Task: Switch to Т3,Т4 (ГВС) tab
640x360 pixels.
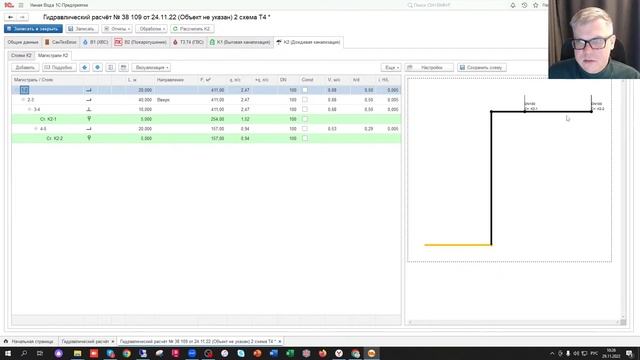Action: [189, 42]
